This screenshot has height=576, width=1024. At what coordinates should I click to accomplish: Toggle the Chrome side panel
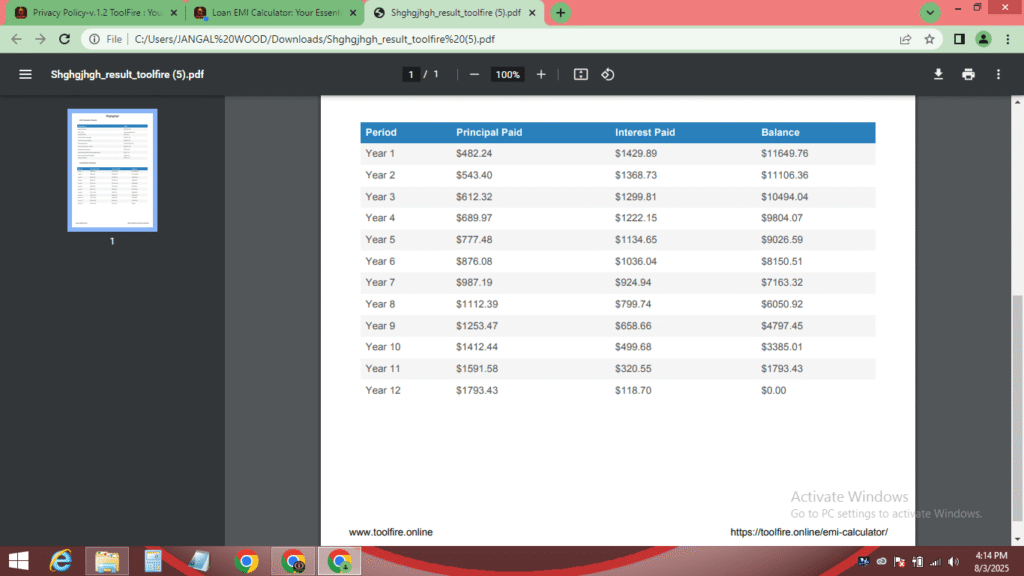(x=959, y=39)
